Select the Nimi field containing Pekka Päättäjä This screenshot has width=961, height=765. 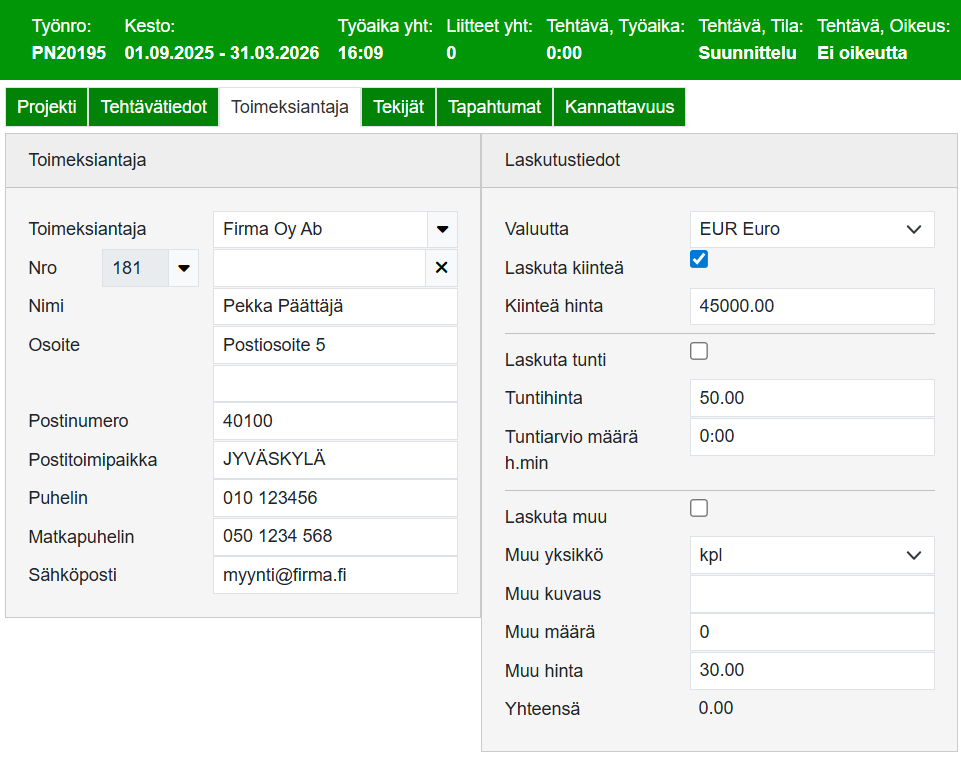click(x=334, y=306)
